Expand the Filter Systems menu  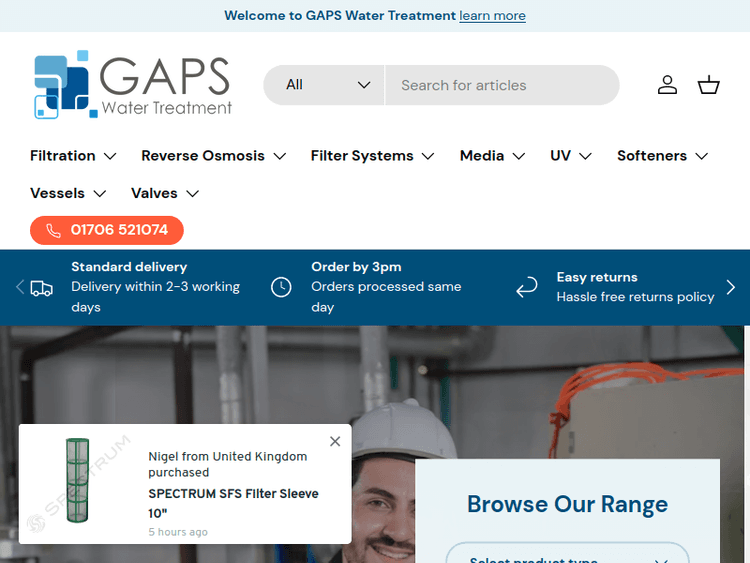tap(373, 156)
